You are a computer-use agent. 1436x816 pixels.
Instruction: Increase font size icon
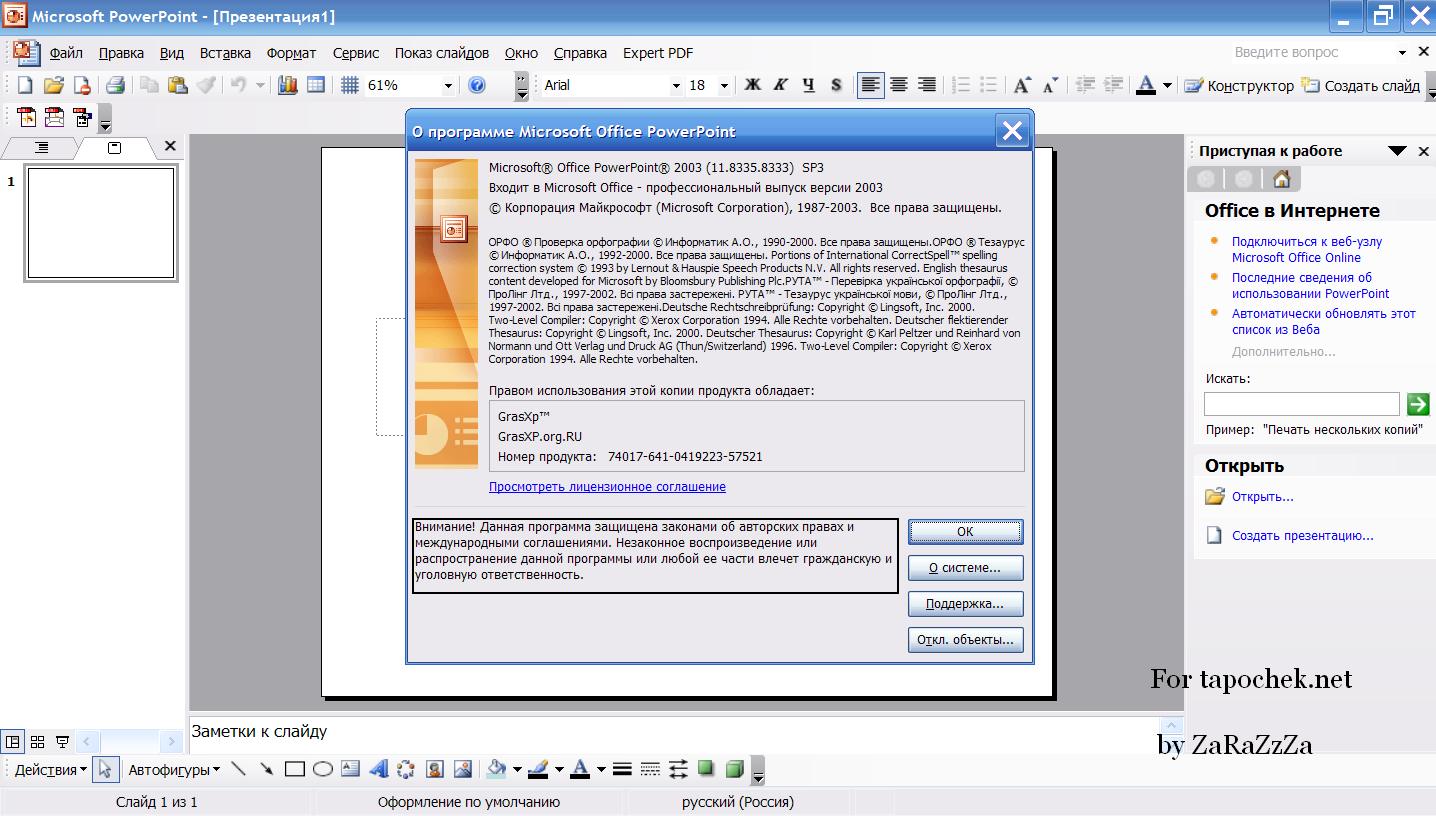coord(1022,86)
